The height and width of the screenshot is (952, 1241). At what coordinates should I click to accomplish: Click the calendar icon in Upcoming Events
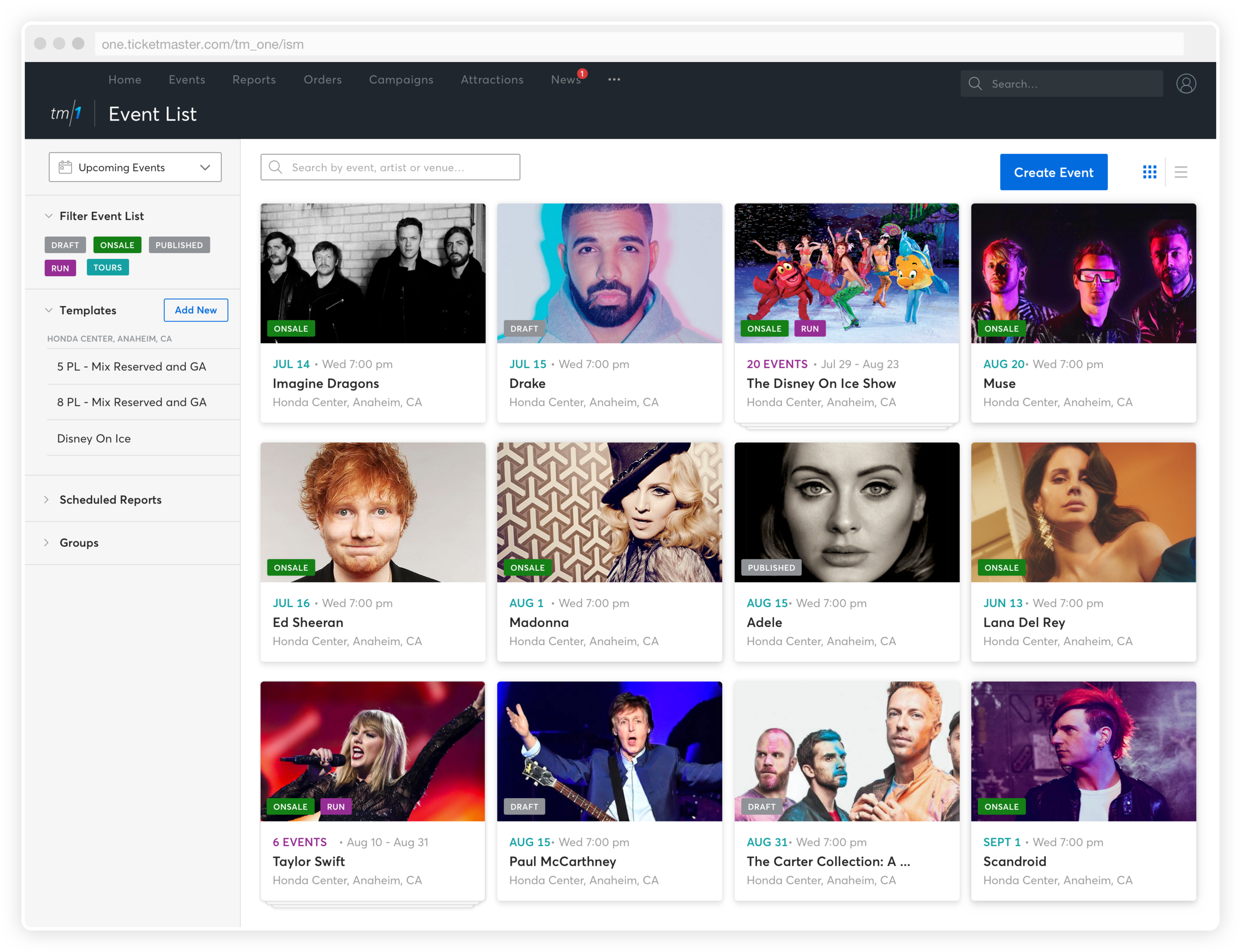[x=65, y=167]
